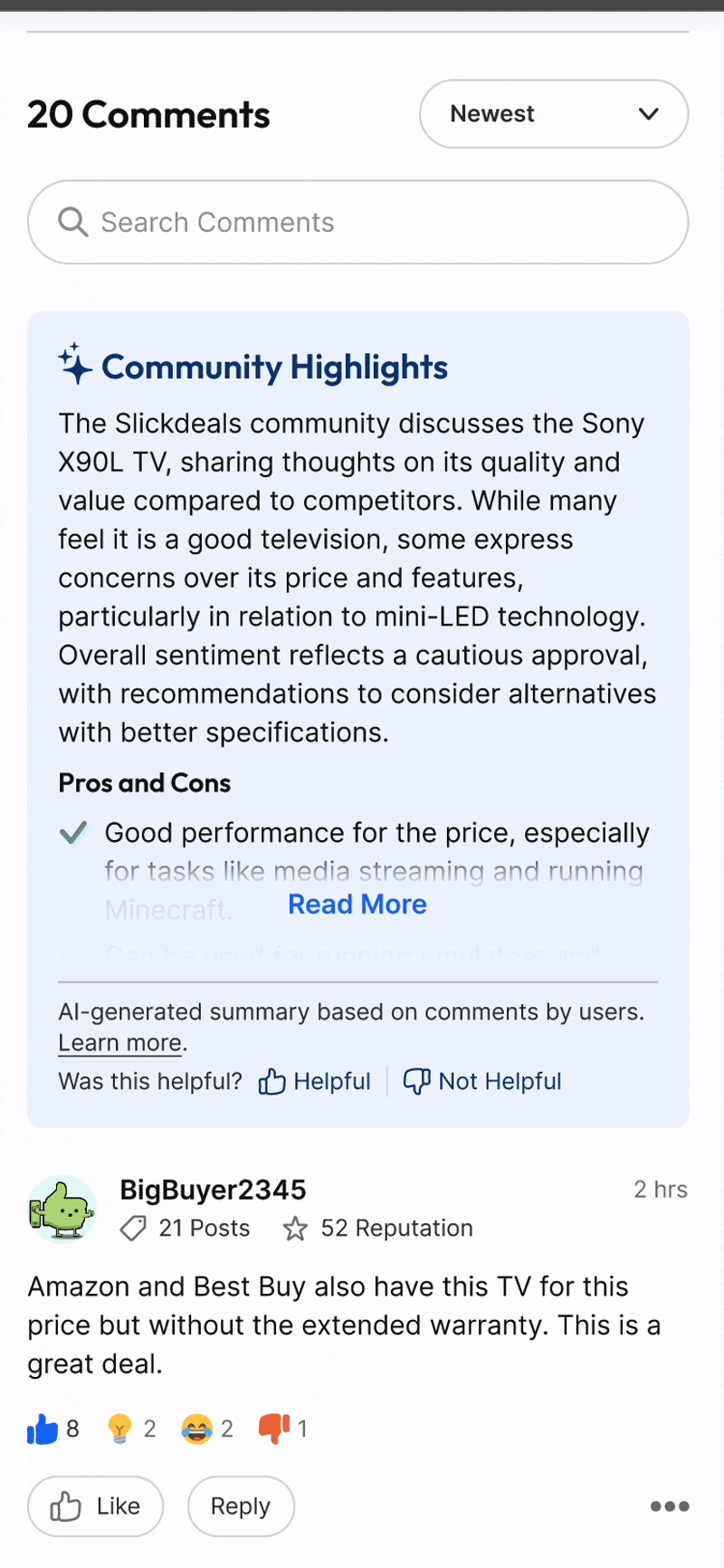Reply to BigBuyer2345's comment
This screenshot has width=724, height=1568.
pyautogui.click(x=241, y=1506)
